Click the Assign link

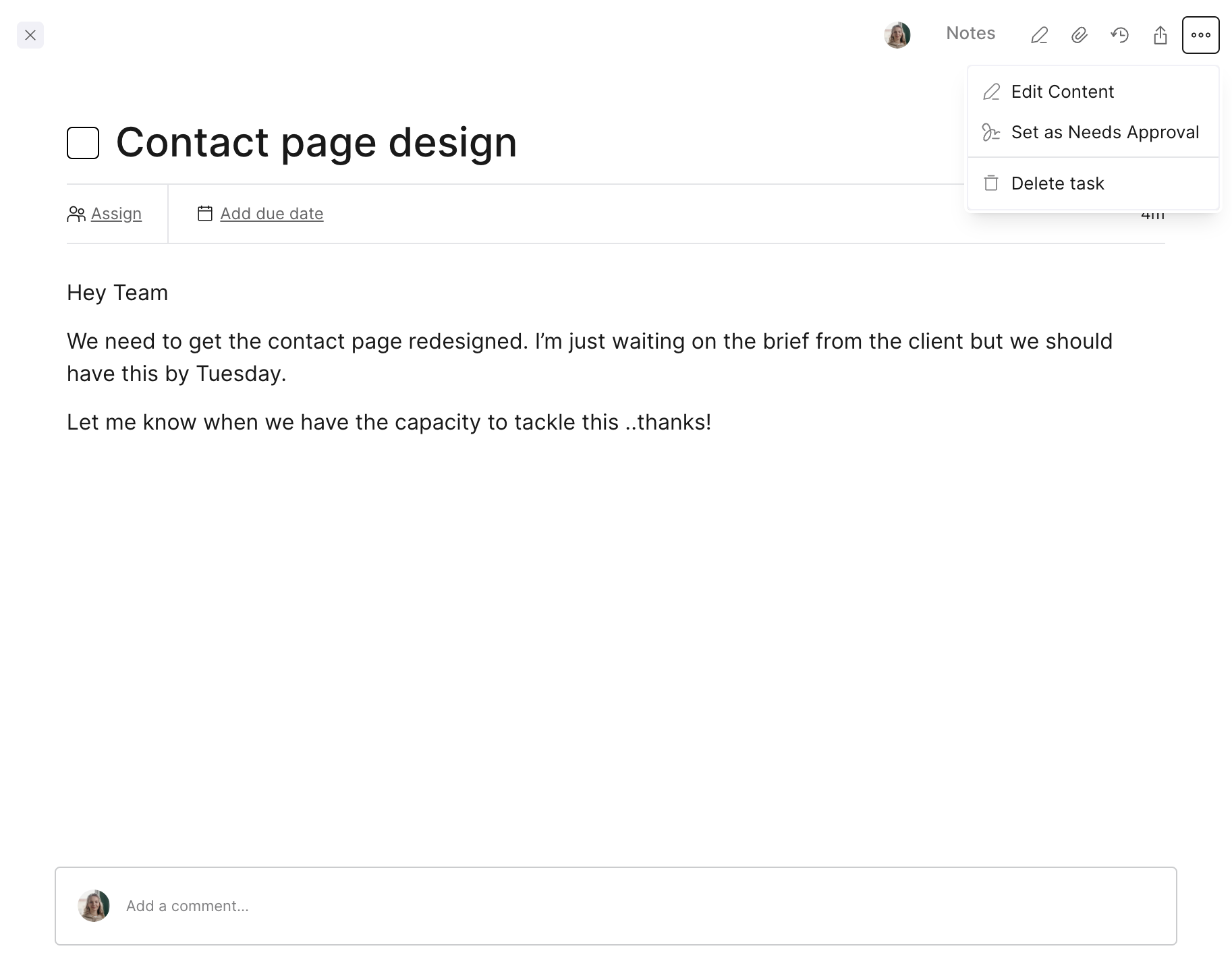click(x=116, y=214)
